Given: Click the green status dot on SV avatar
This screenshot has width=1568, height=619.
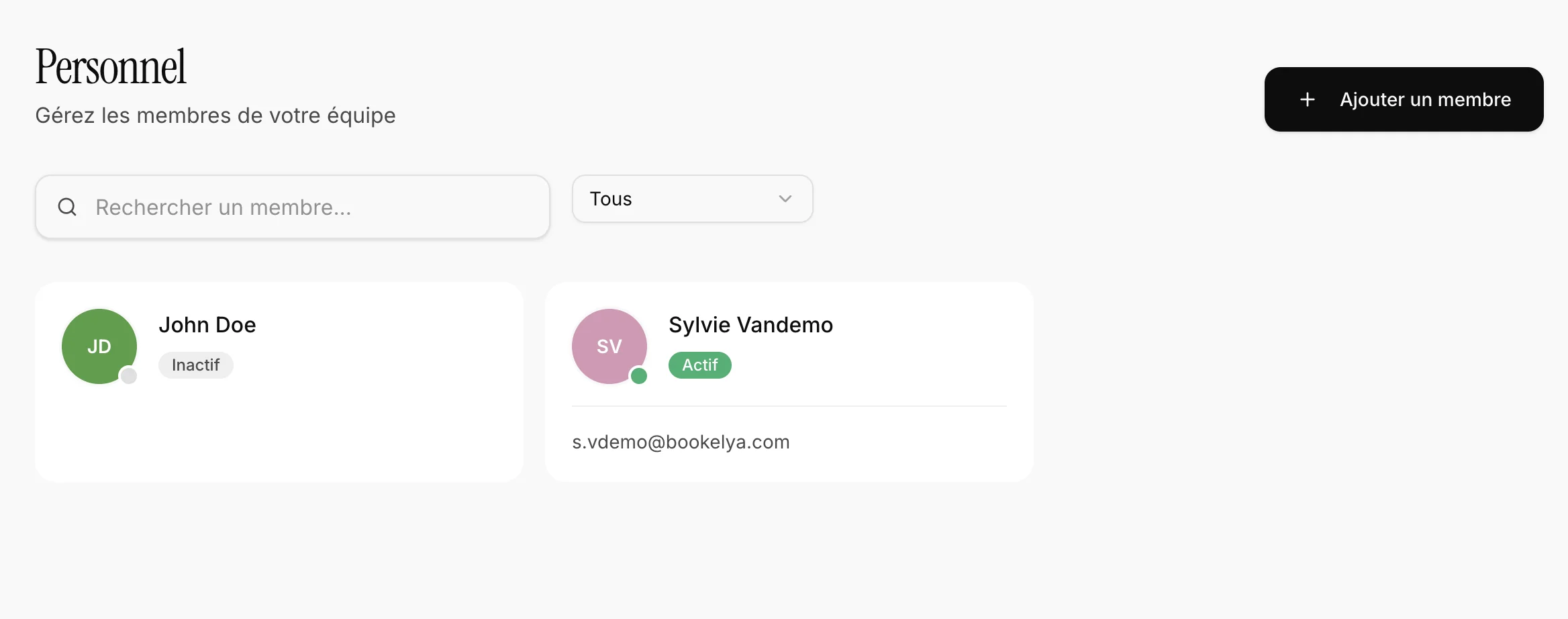Looking at the screenshot, I should coord(639,376).
